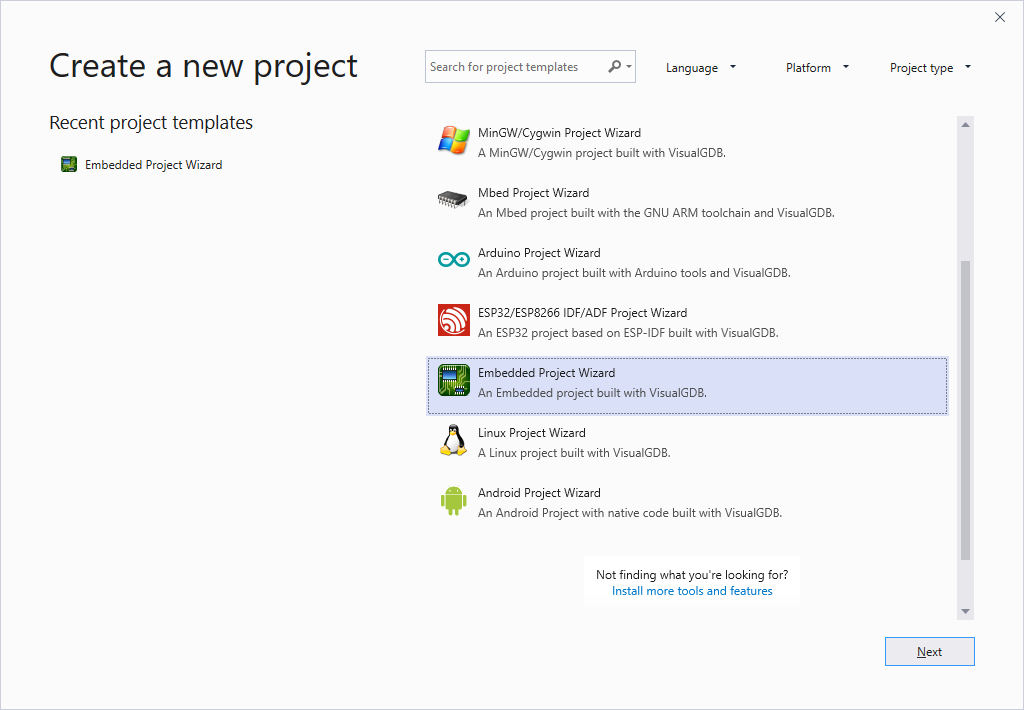Click the recent Embedded Project Wizard small icon
Screen dimensions: 1024x710
click(x=69, y=164)
